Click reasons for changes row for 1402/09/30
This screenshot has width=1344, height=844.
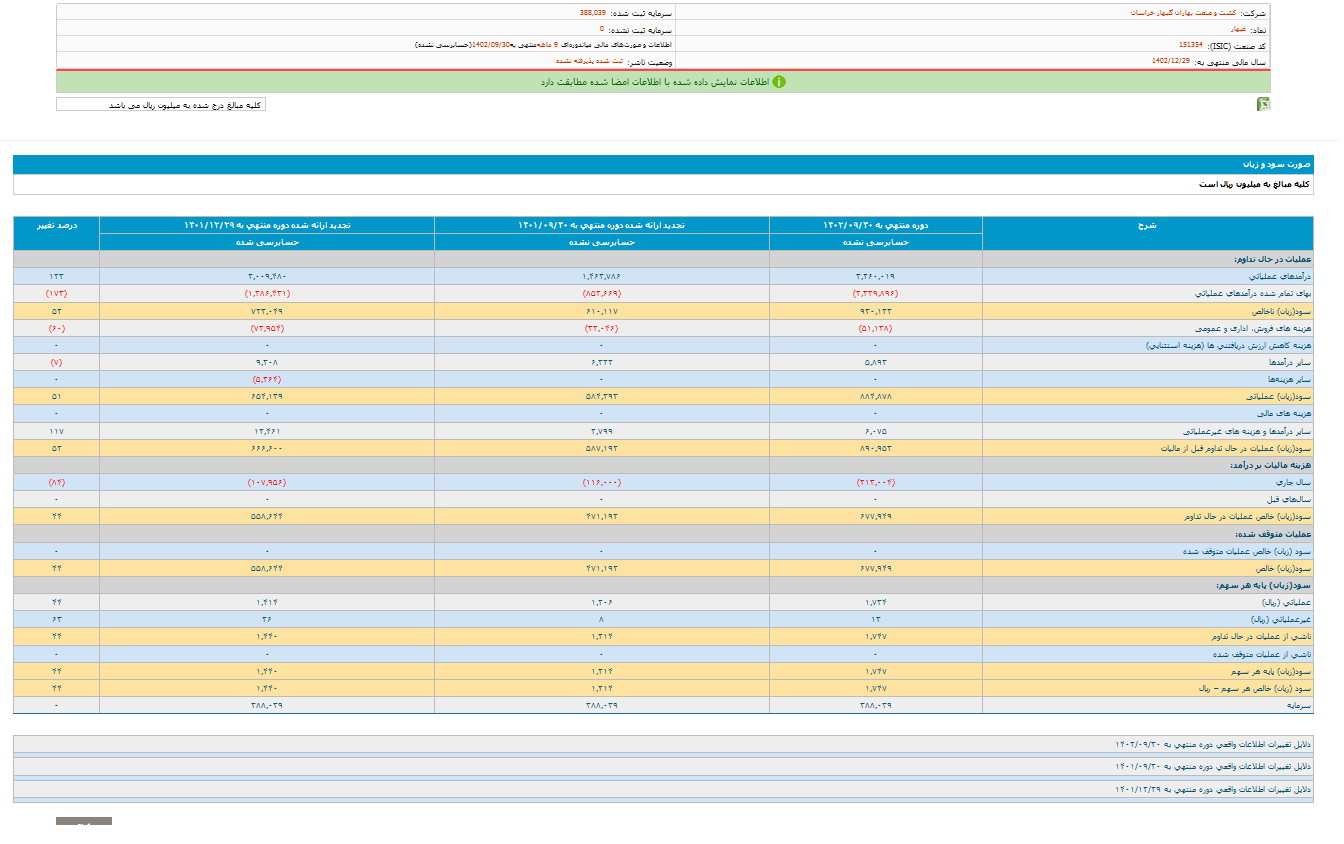[x=1211, y=745]
